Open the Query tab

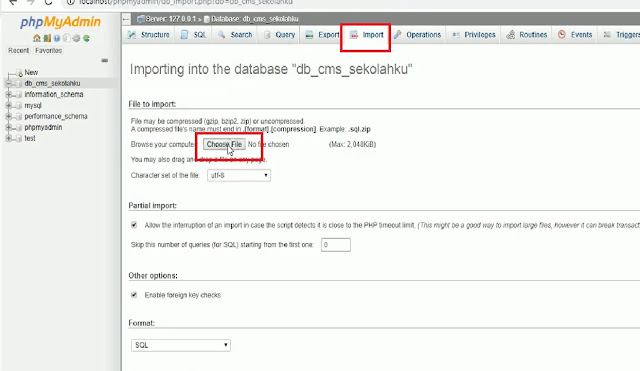pyautogui.click(x=280, y=35)
